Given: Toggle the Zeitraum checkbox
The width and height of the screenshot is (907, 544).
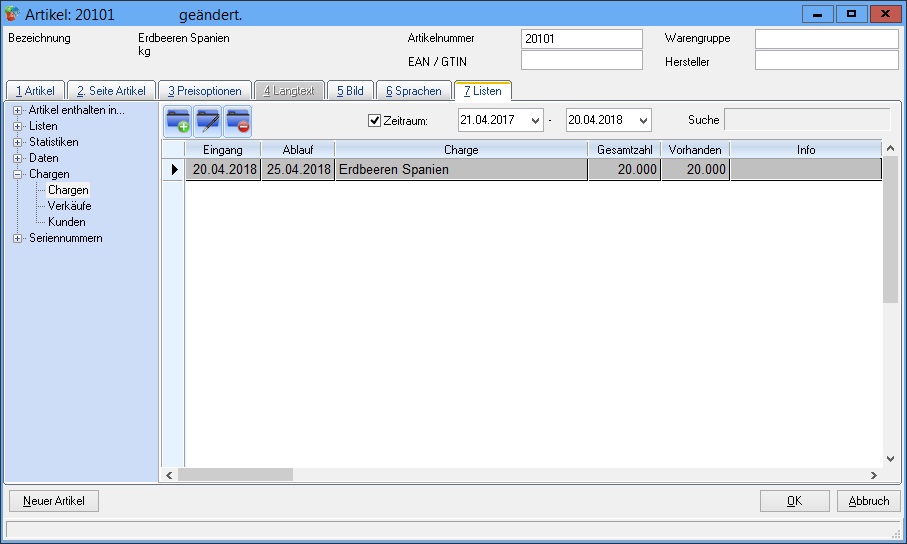Looking at the screenshot, I should [x=375, y=121].
